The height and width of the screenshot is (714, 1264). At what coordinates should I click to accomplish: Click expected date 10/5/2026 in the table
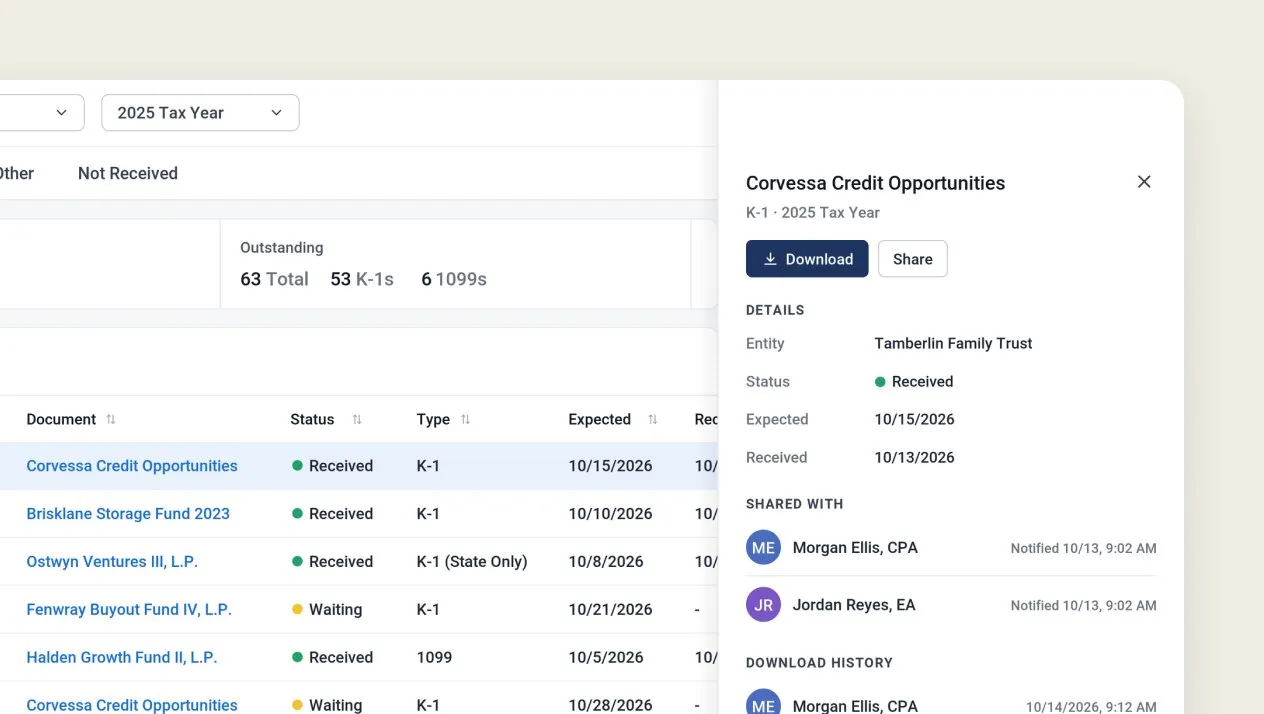tap(606, 658)
